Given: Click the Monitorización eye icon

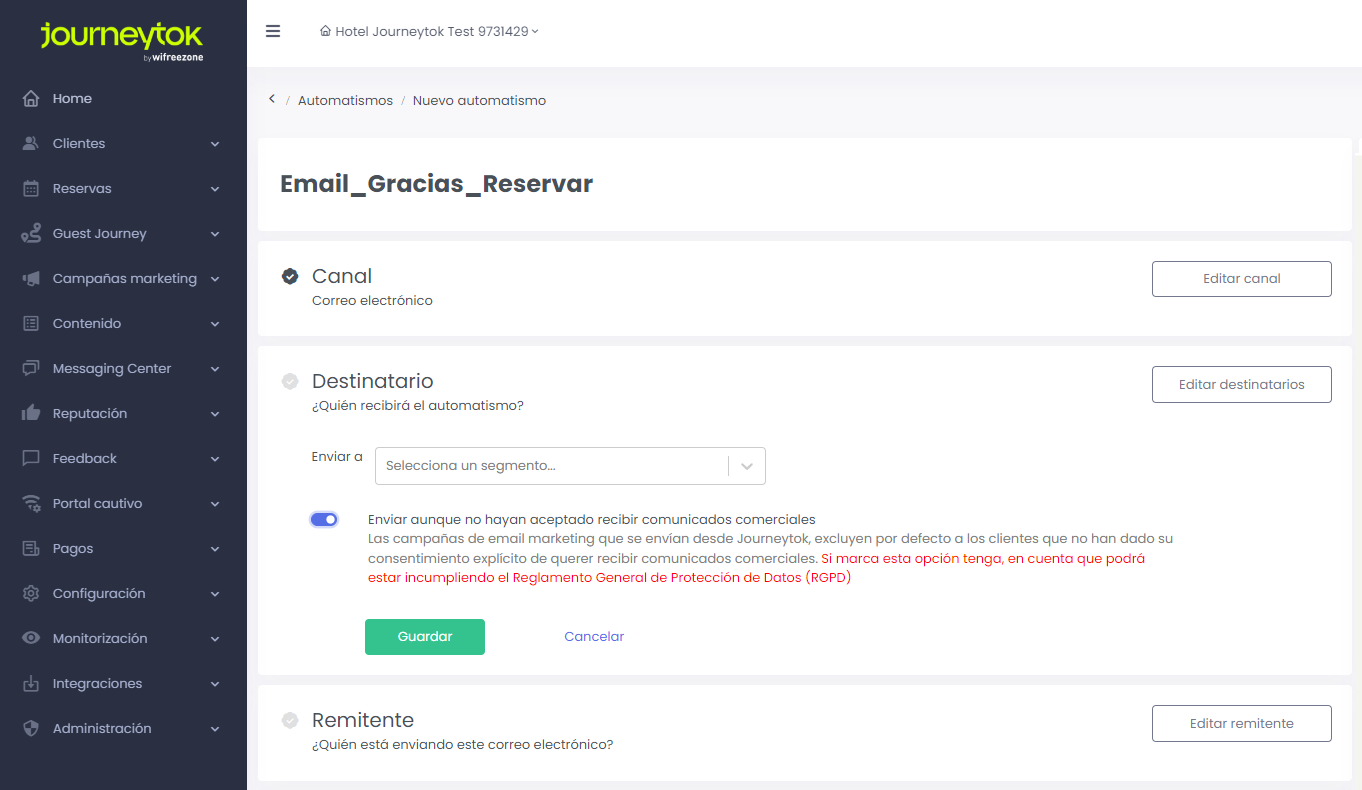Looking at the screenshot, I should click(31, 639).
